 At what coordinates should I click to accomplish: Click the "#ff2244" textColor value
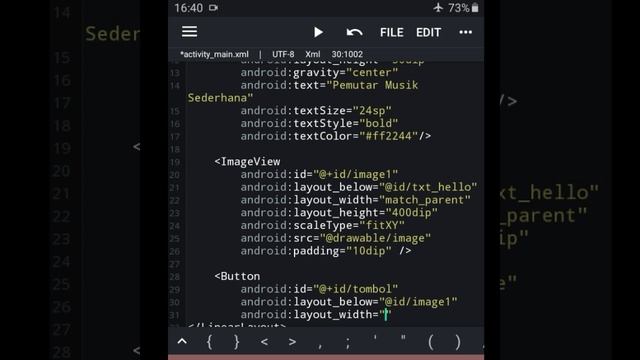[x=389, y=136]
